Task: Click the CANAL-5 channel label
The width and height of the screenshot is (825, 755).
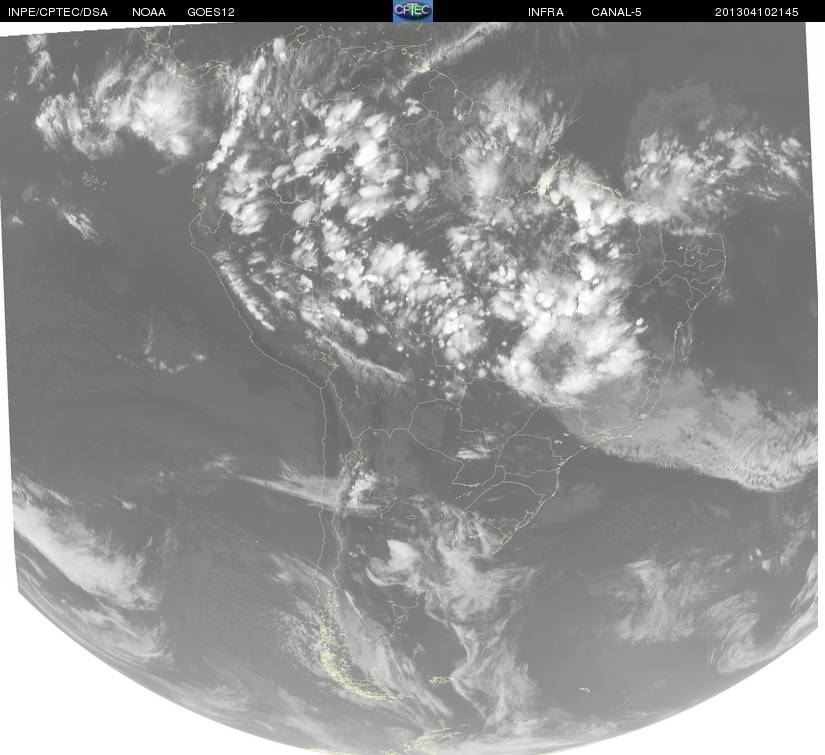Action: coord(616,12)
